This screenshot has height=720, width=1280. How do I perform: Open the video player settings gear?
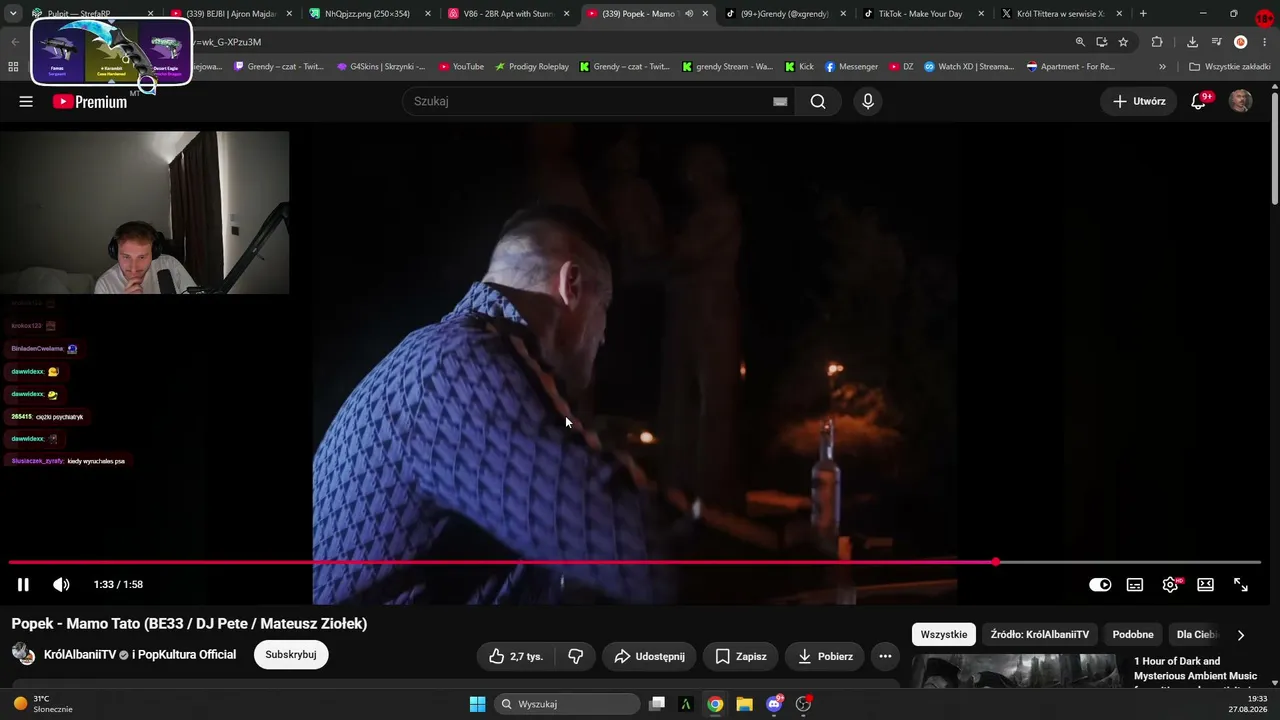coord(1170,585)
